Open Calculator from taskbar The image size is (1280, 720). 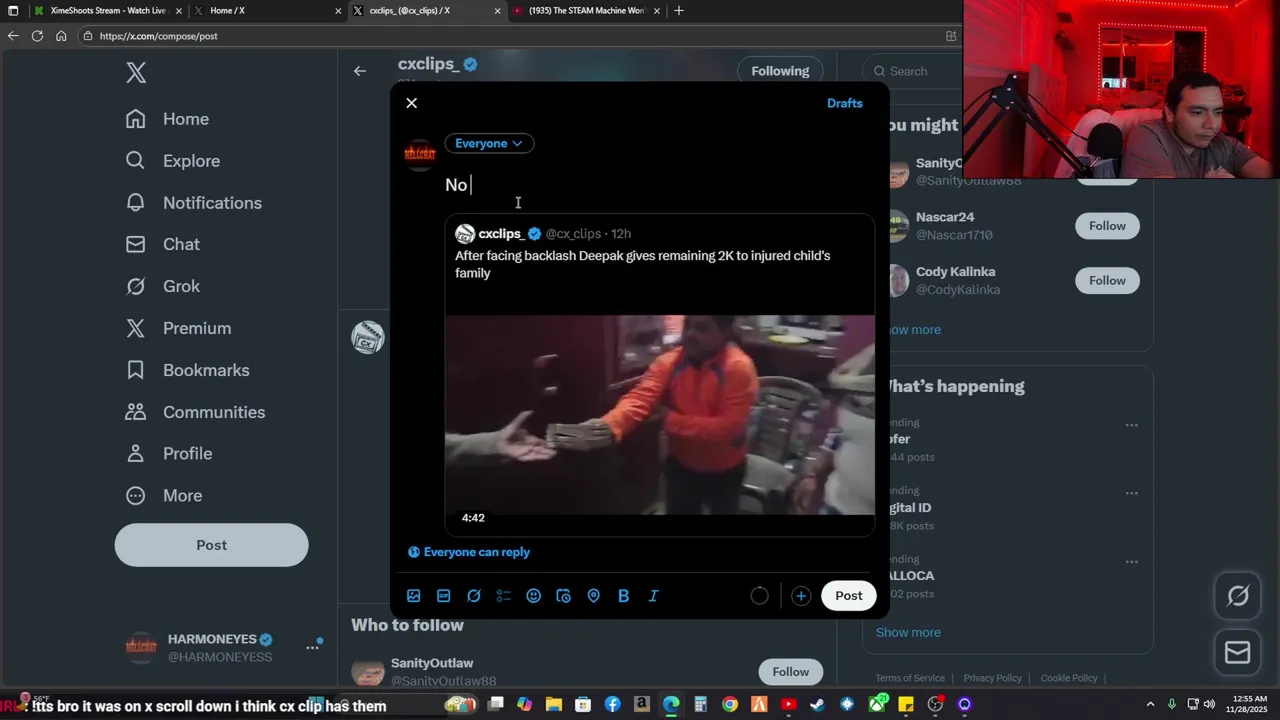click(701, 705)
